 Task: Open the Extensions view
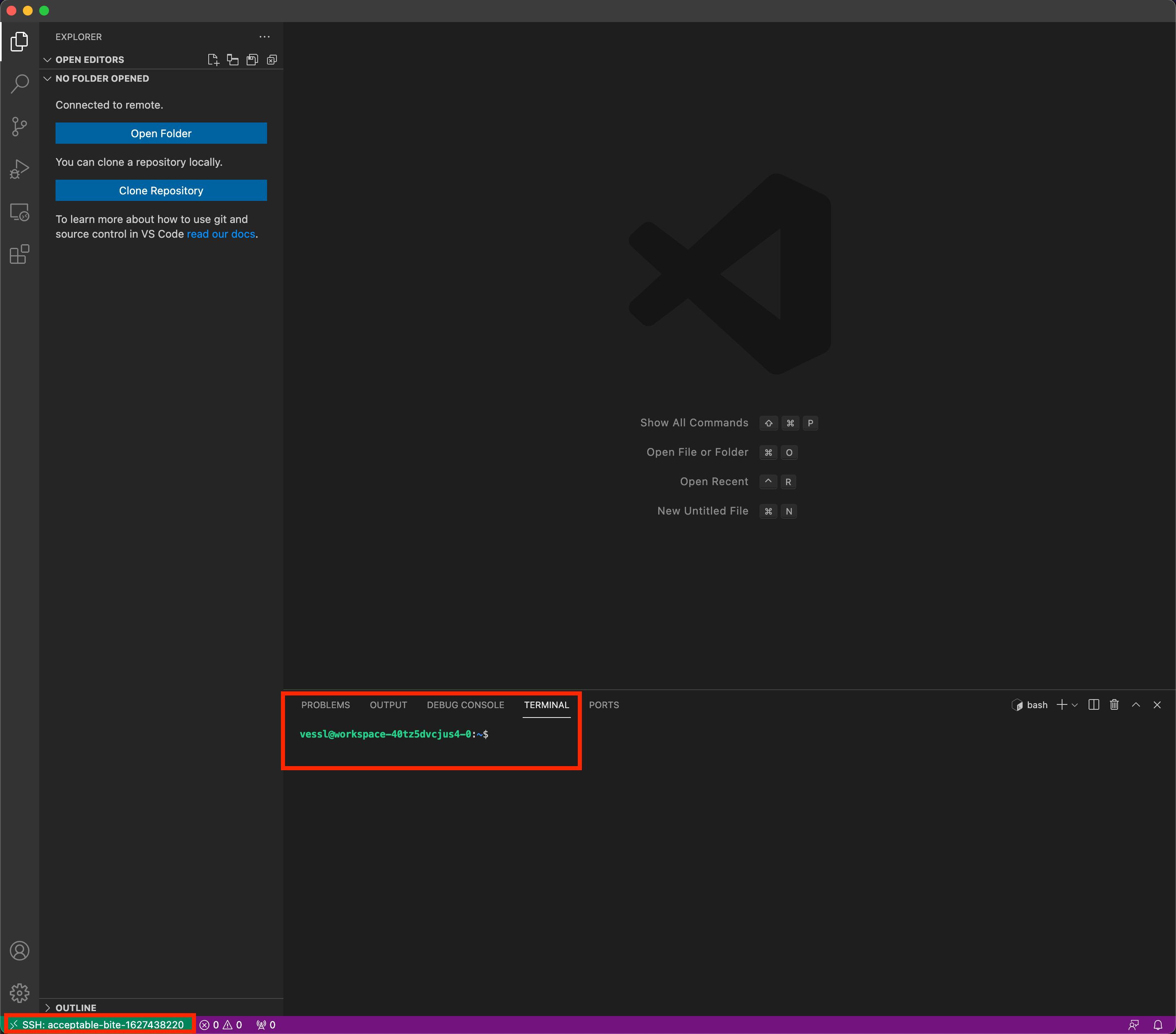click(20, 254)
